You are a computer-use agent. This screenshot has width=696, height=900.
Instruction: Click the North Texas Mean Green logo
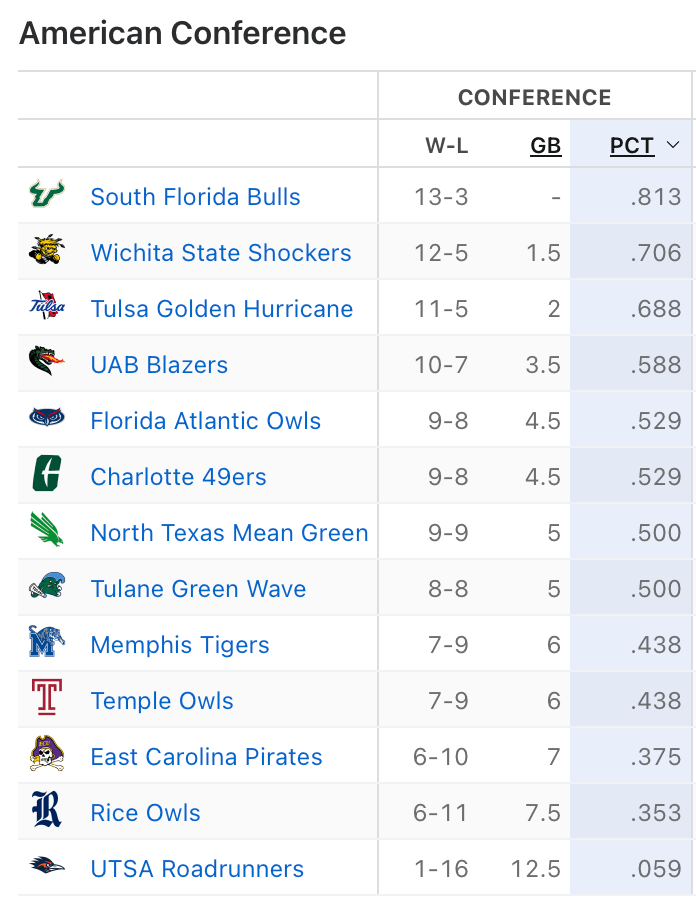pyautogui.click(x=47, y=532)
